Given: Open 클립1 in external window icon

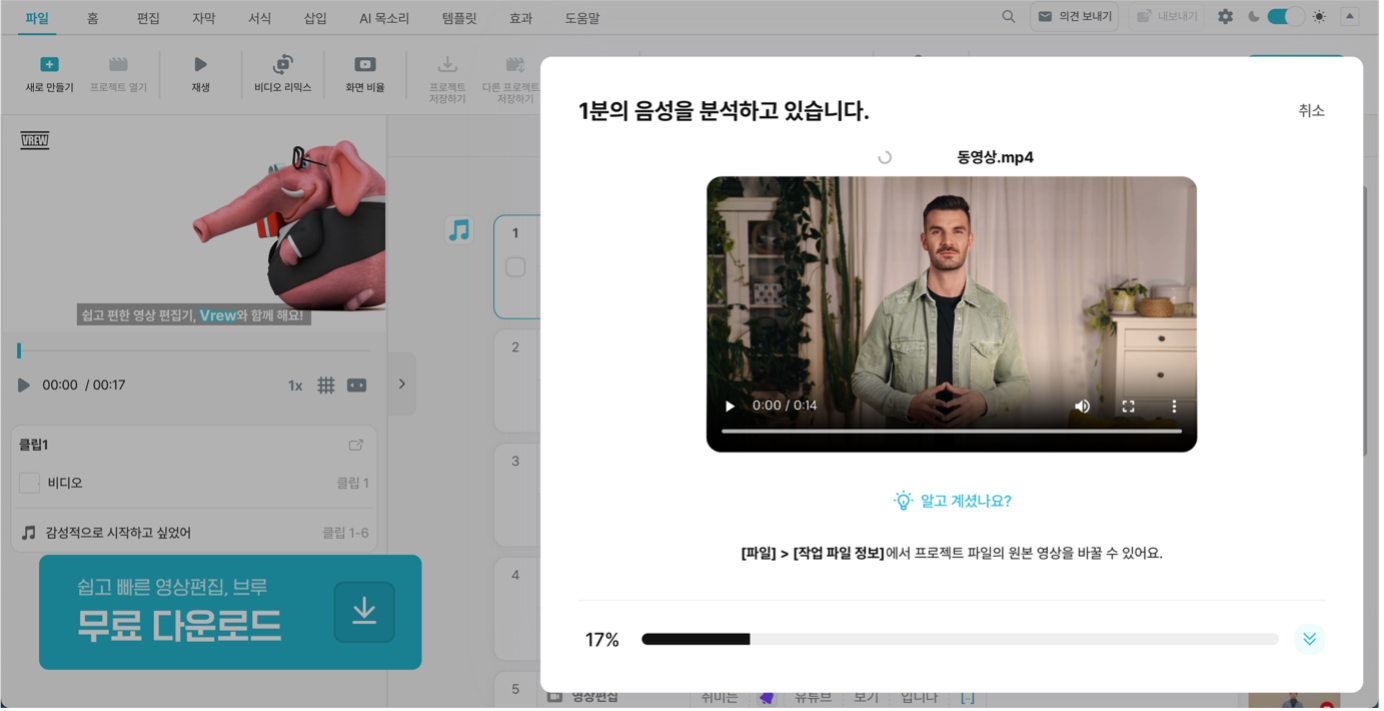Looking at the screenshot, I should 355,445.
